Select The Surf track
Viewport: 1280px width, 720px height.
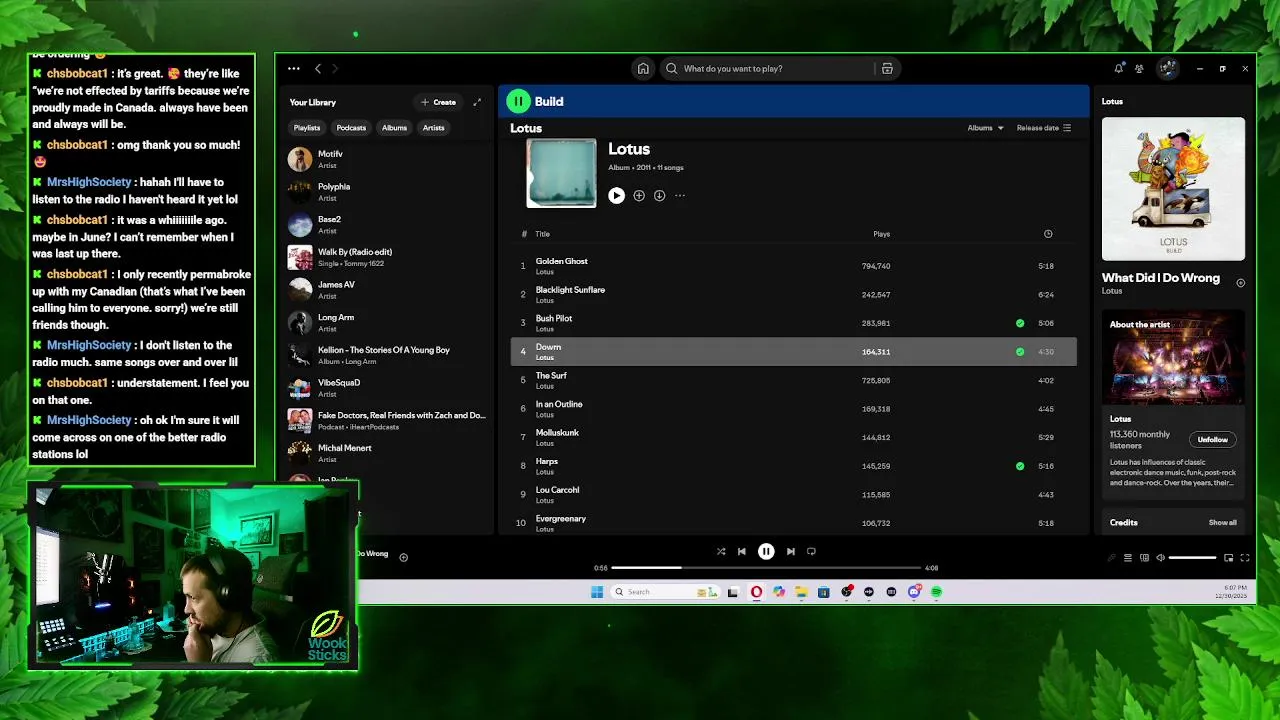(x=793, y=380)
